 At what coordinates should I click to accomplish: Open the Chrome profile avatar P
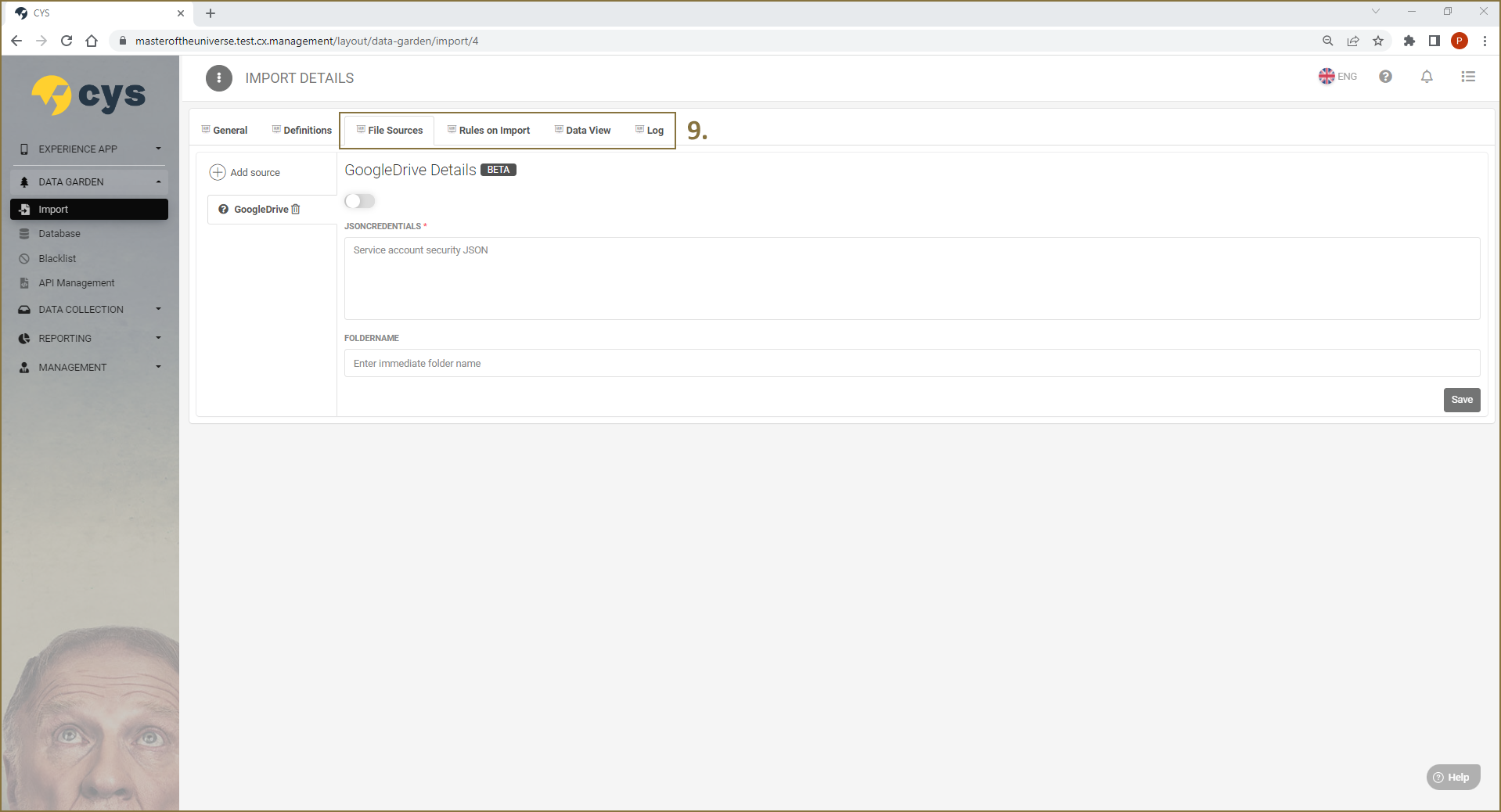pyautogui.click(x=1460, y=41)
